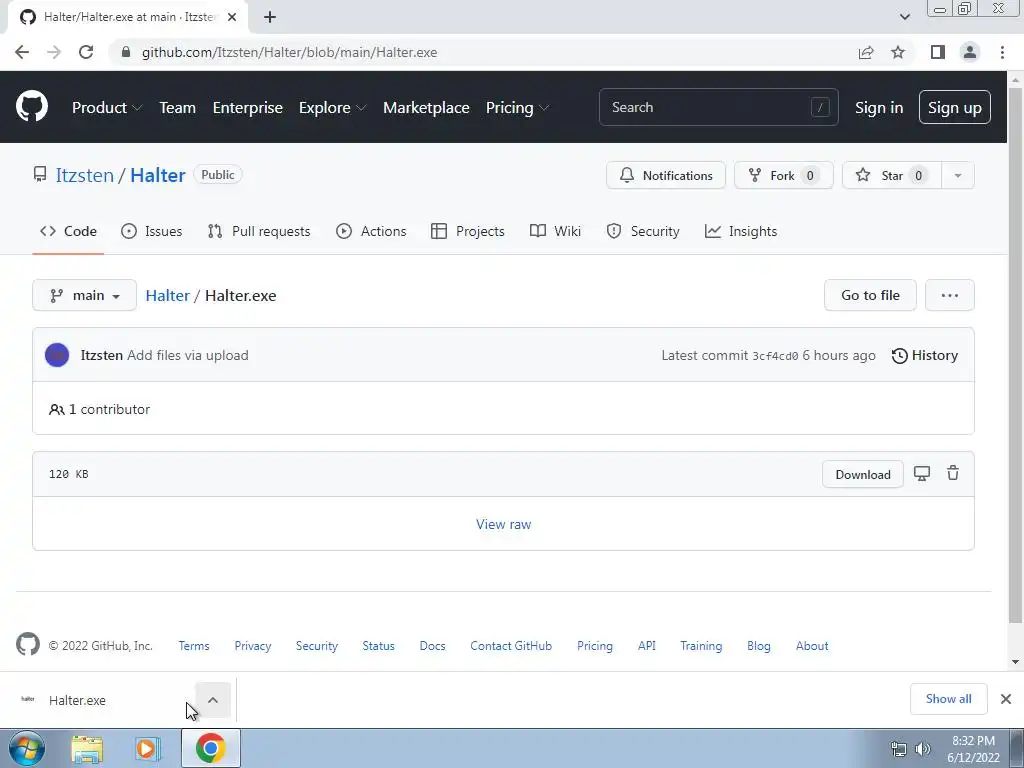Viewport: 1024px width, 768px height.
Task: View the file History
Action: pos(925,355)
